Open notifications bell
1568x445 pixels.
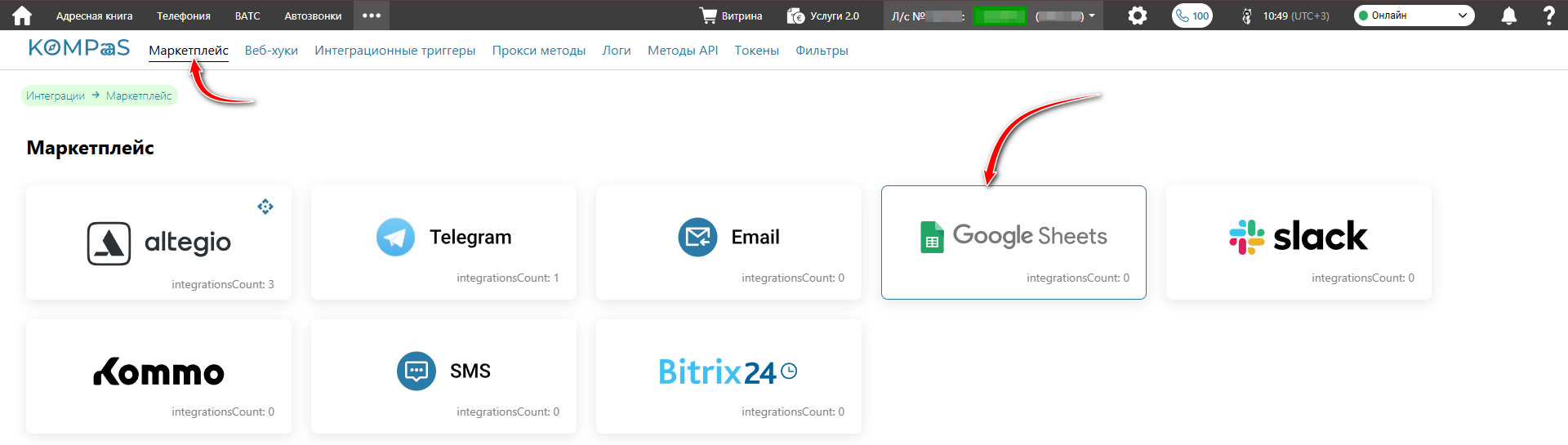point(1509,16)
